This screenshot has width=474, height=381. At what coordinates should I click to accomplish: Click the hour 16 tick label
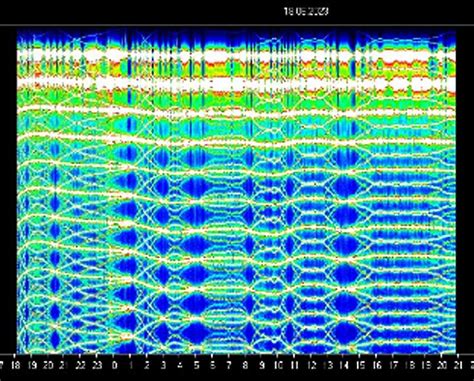(377, 366)
